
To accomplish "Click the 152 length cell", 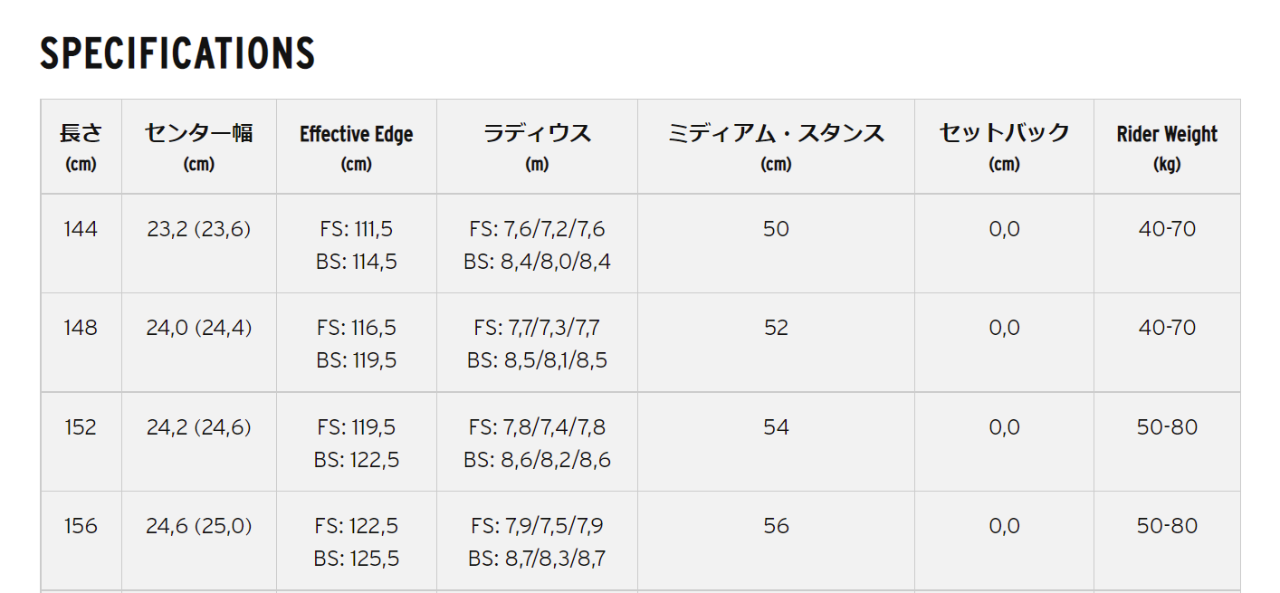I will click(x=80, y=427).
